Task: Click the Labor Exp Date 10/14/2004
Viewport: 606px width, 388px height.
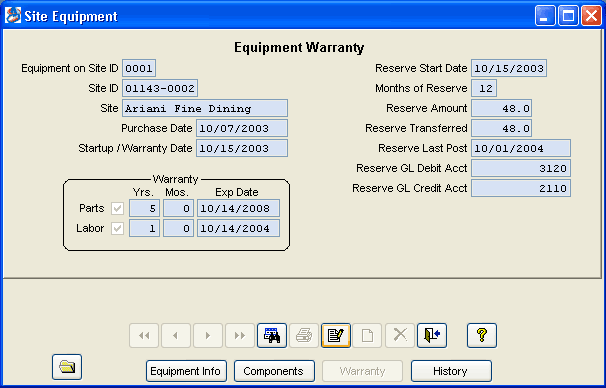Action: [x=238, y=228]
